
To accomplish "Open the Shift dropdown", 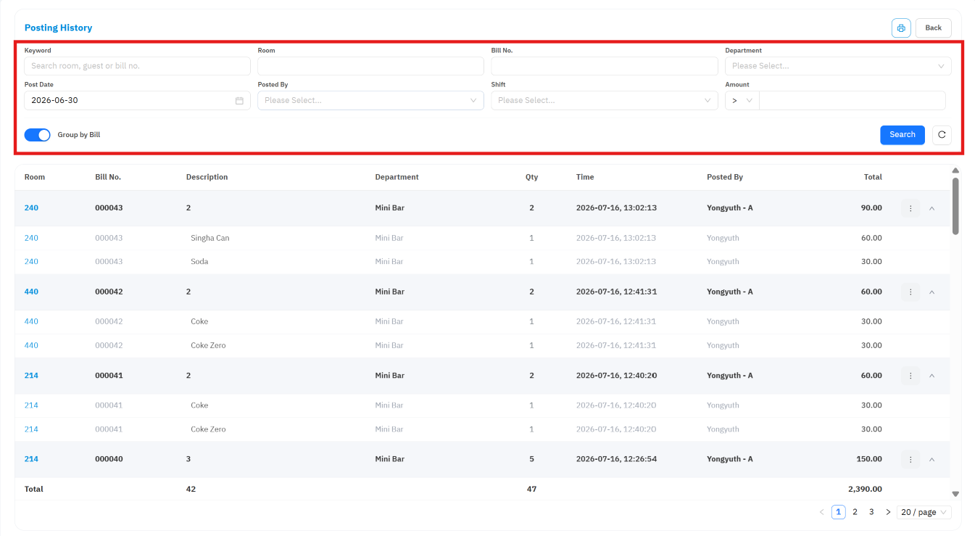I will coord(604,101).
